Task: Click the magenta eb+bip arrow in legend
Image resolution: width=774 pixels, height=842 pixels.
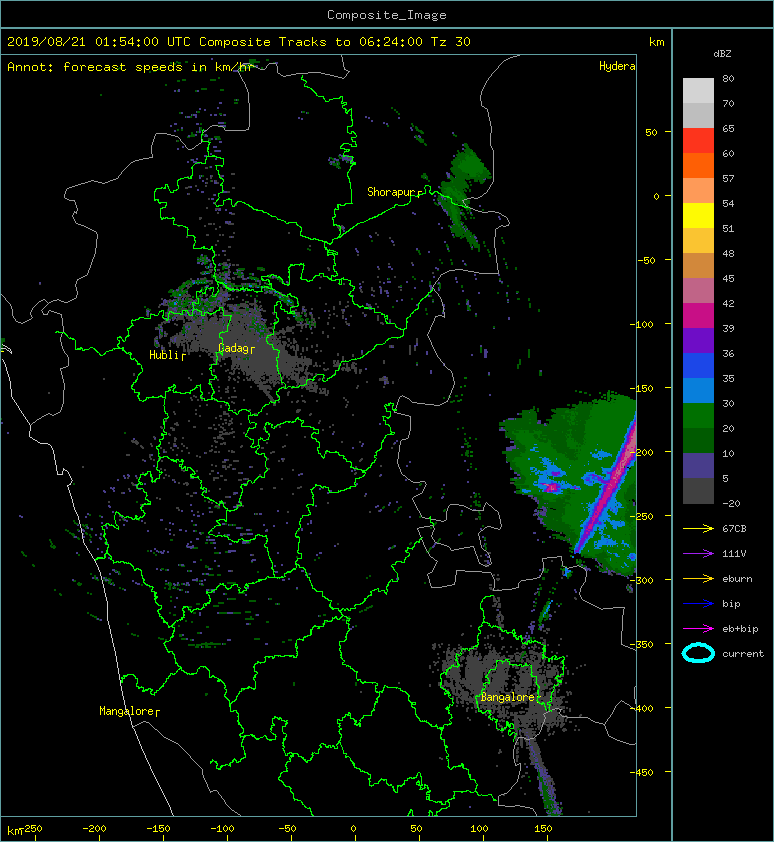Action: coord(698,628)
